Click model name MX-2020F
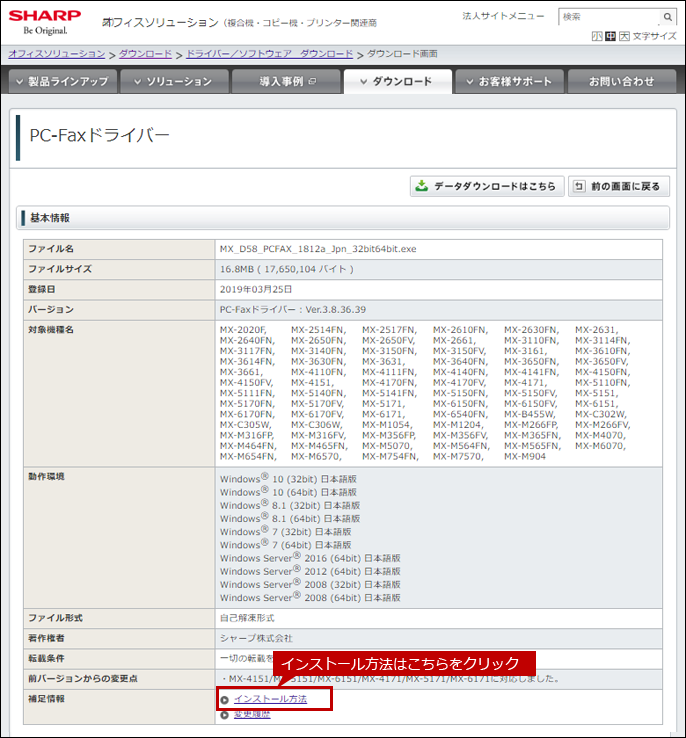 pos(243,330)
